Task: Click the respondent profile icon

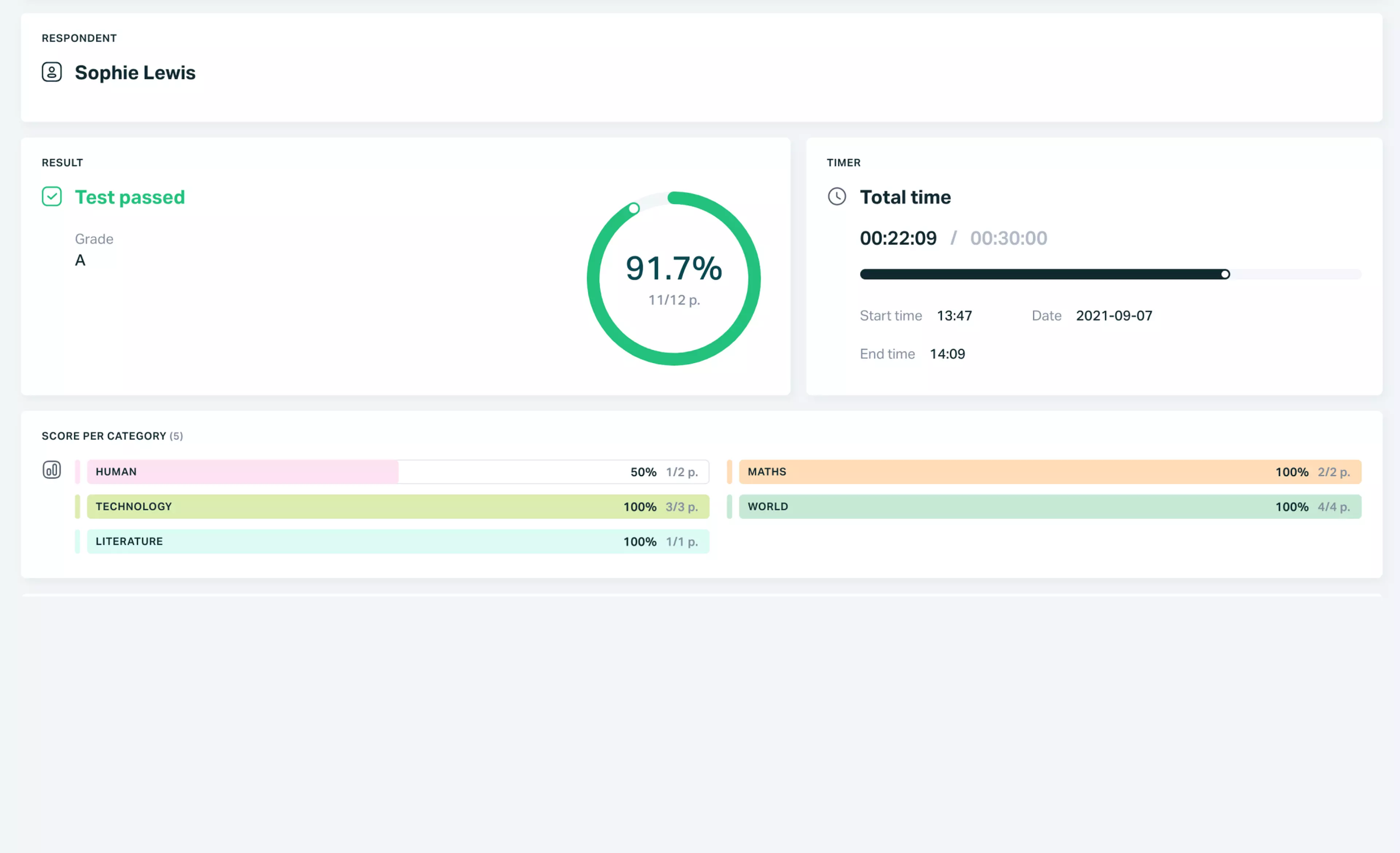Action: [51, 71]
